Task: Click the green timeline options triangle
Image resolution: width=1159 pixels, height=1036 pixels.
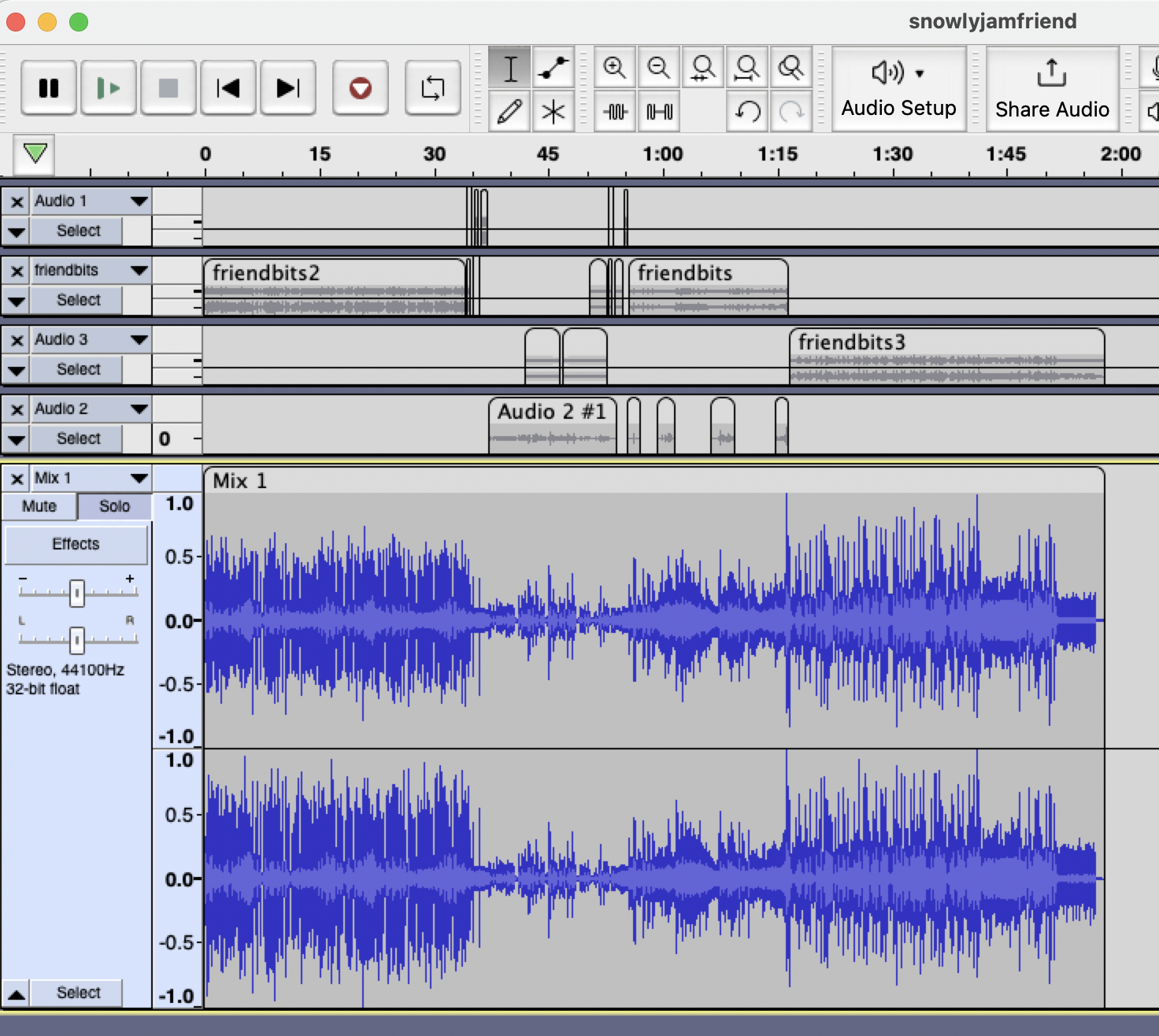Action: (35, 153)
